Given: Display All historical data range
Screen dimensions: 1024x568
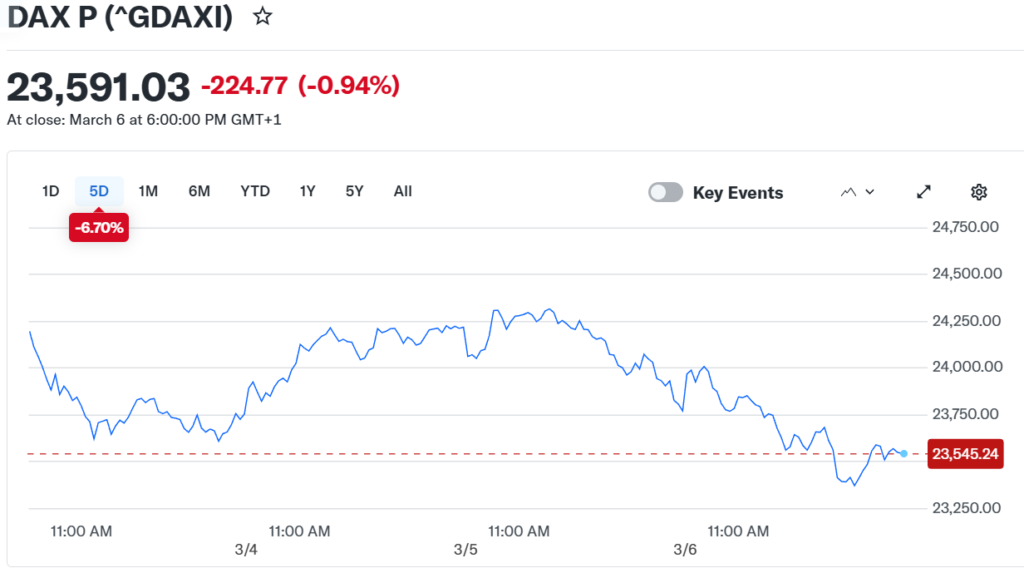Looking at the screenshot, I should point(403,191).
